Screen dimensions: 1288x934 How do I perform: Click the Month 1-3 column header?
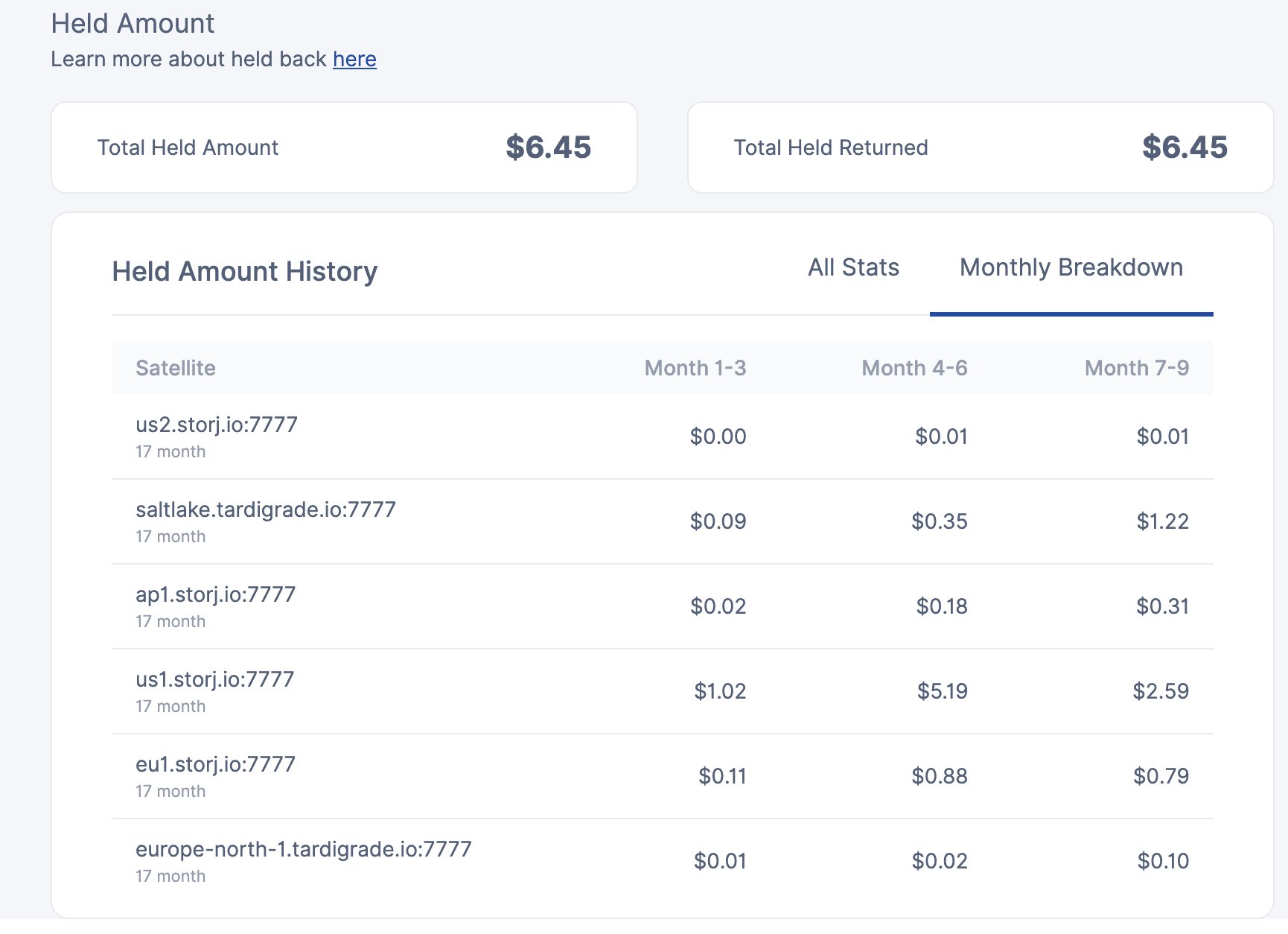point(695,368)
